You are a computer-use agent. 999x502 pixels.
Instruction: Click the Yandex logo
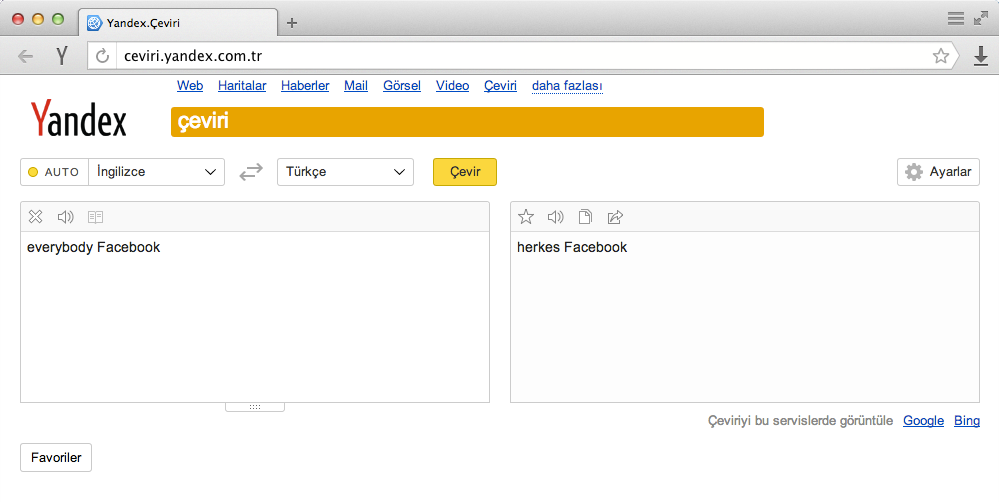point(78,119)
